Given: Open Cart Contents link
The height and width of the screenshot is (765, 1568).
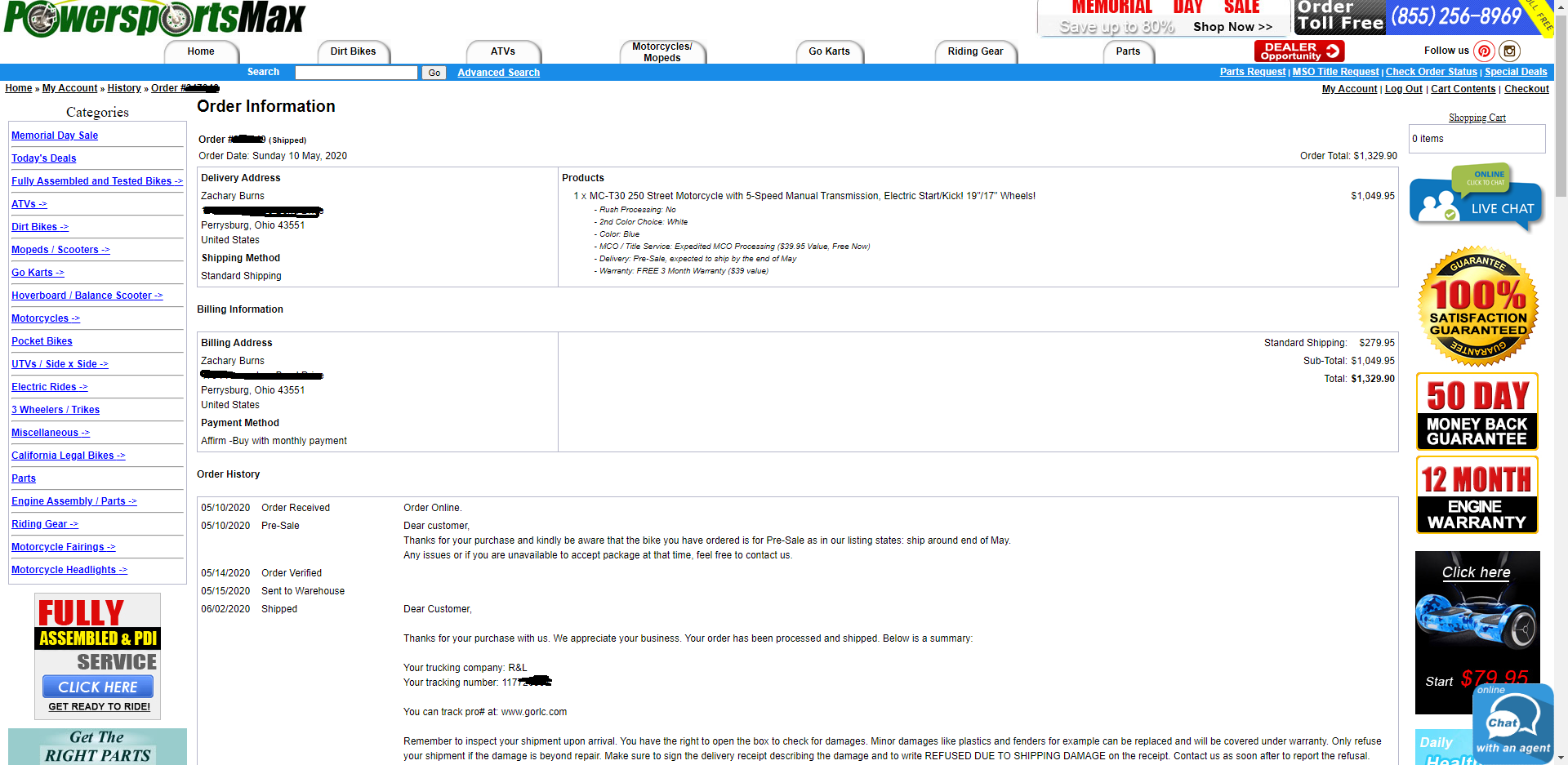Looking at the screenshot, I should [x=1463, y=89].
